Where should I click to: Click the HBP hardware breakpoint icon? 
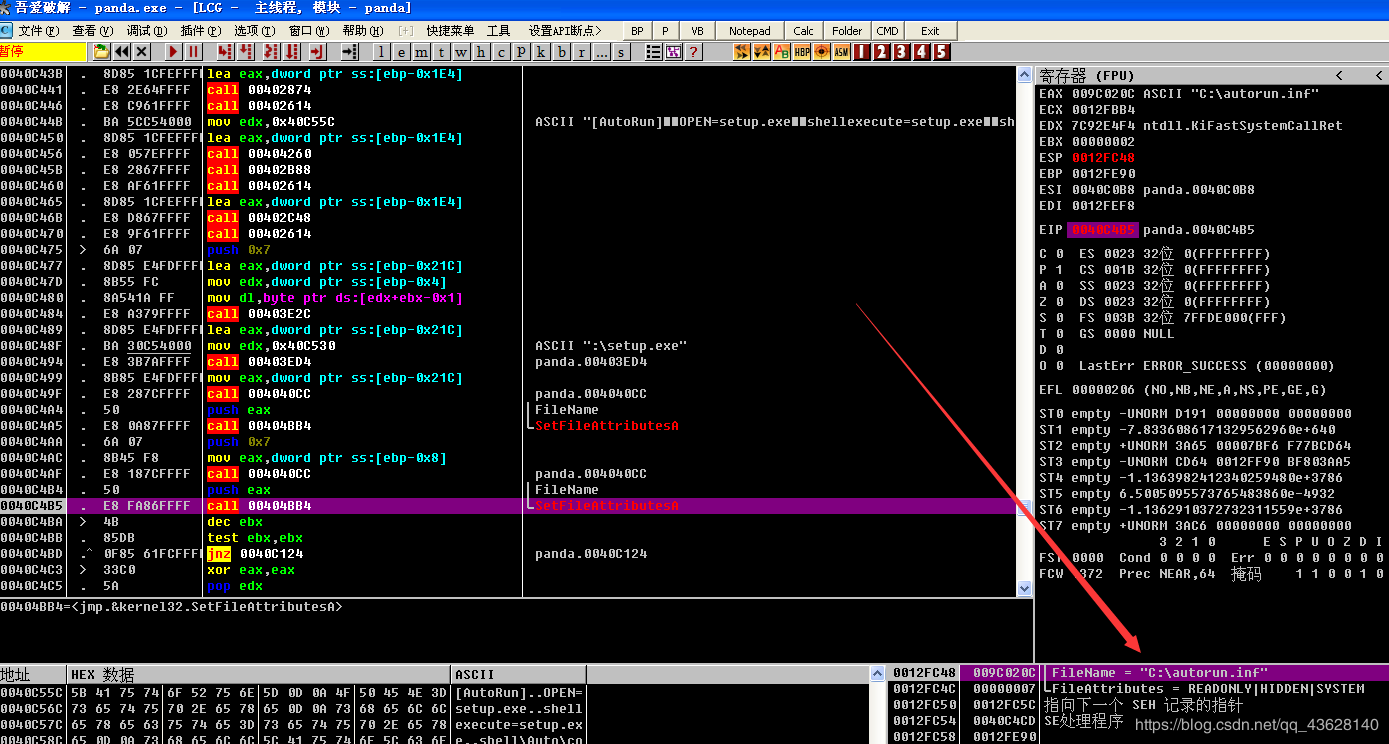(x=802, y=52)
